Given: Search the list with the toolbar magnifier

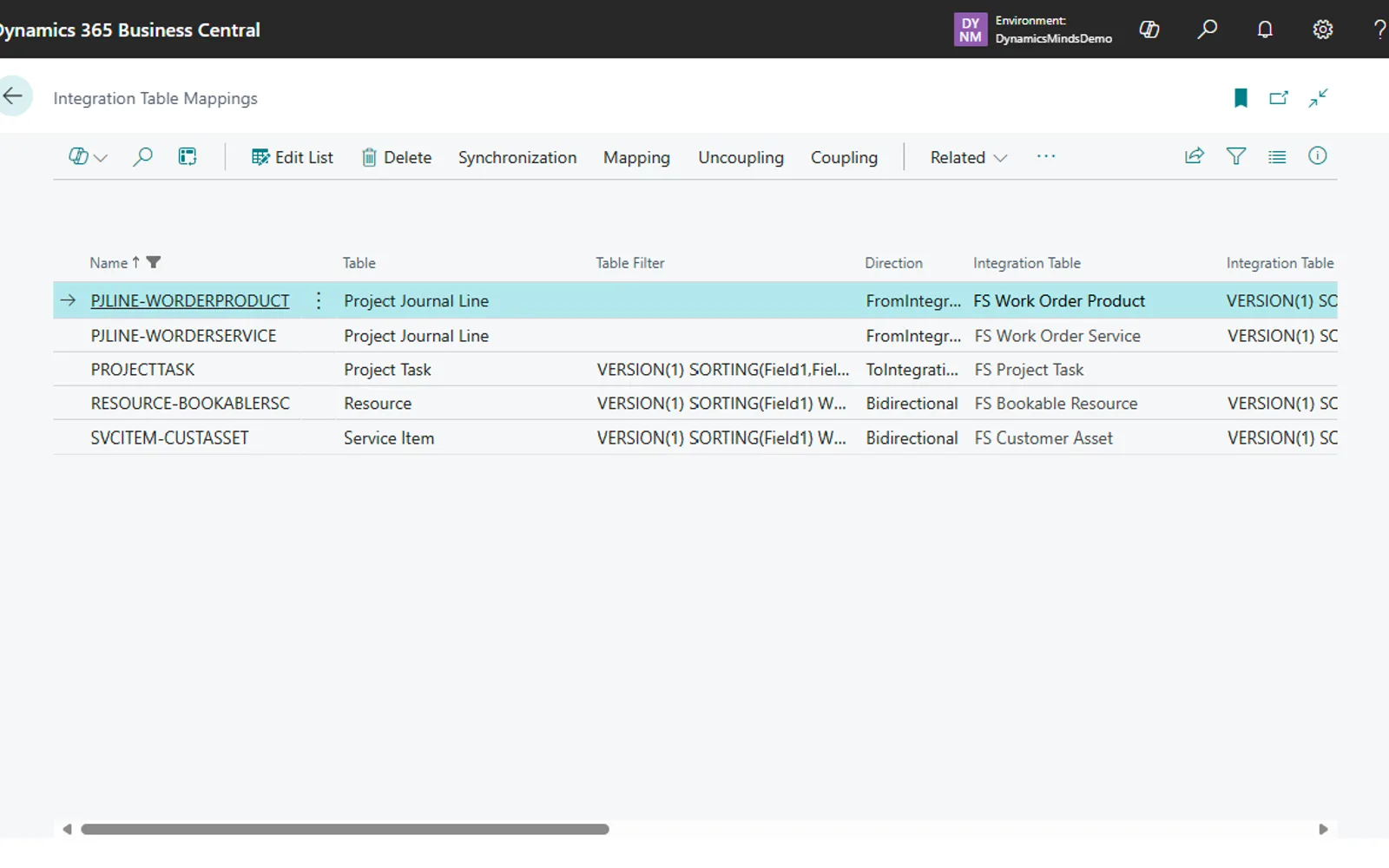Looking at the screenshot, I should click(142, 157).
